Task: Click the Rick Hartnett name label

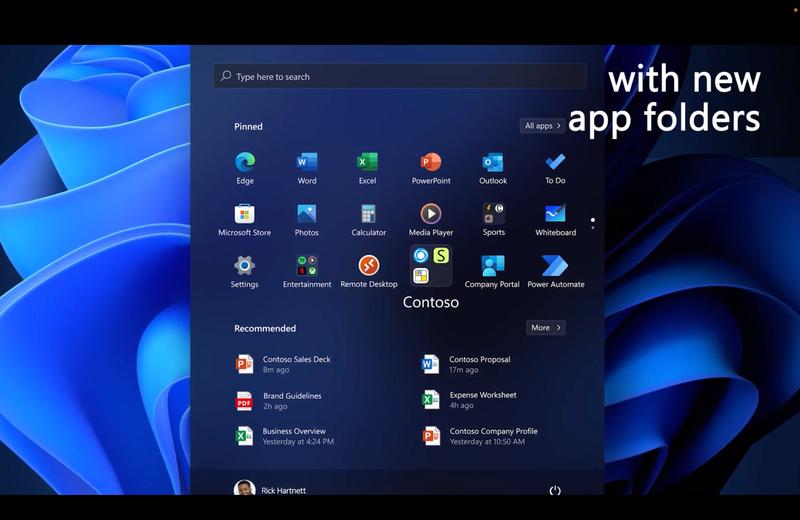Action: (284, 490)
